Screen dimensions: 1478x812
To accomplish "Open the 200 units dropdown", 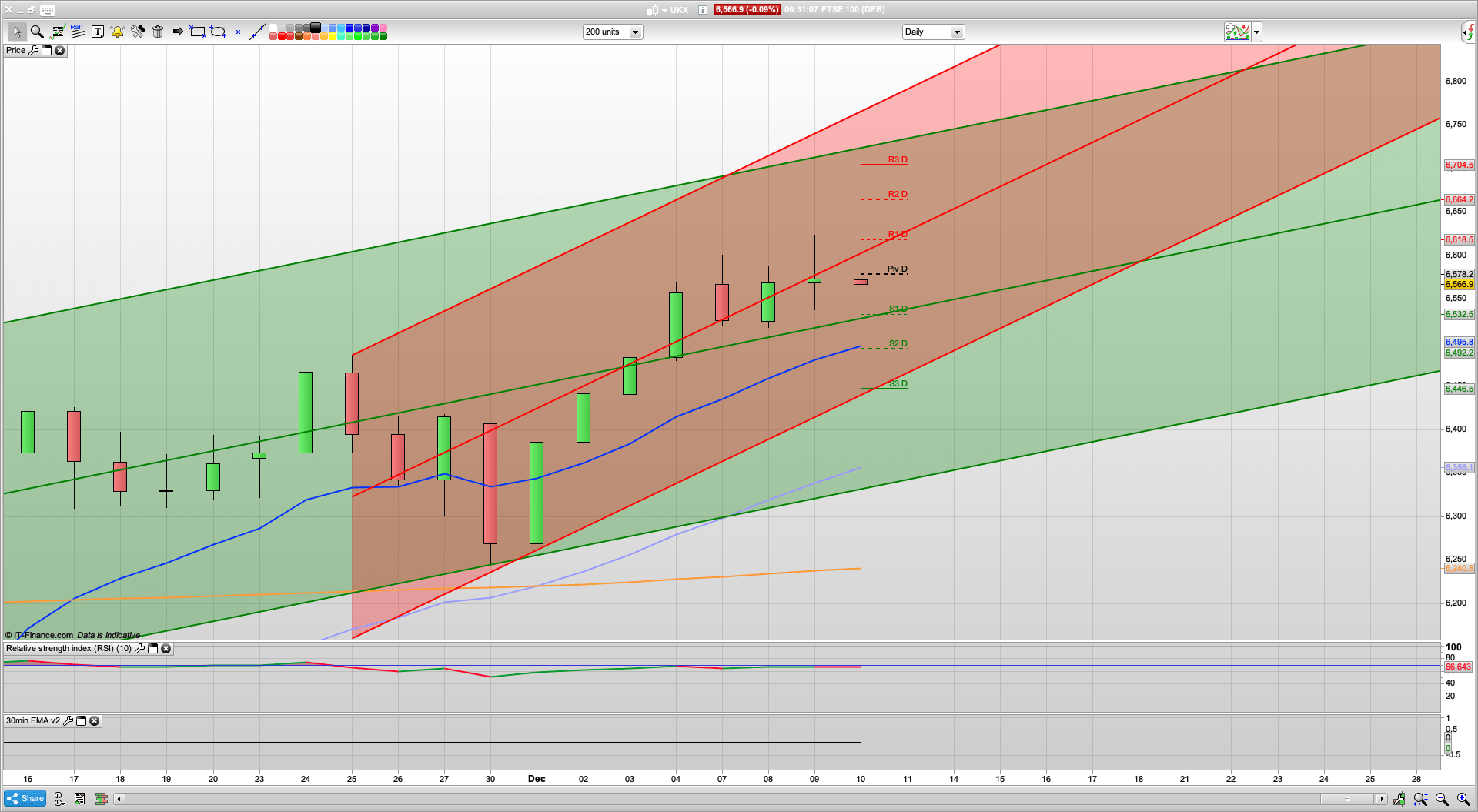I will (634, 32).
